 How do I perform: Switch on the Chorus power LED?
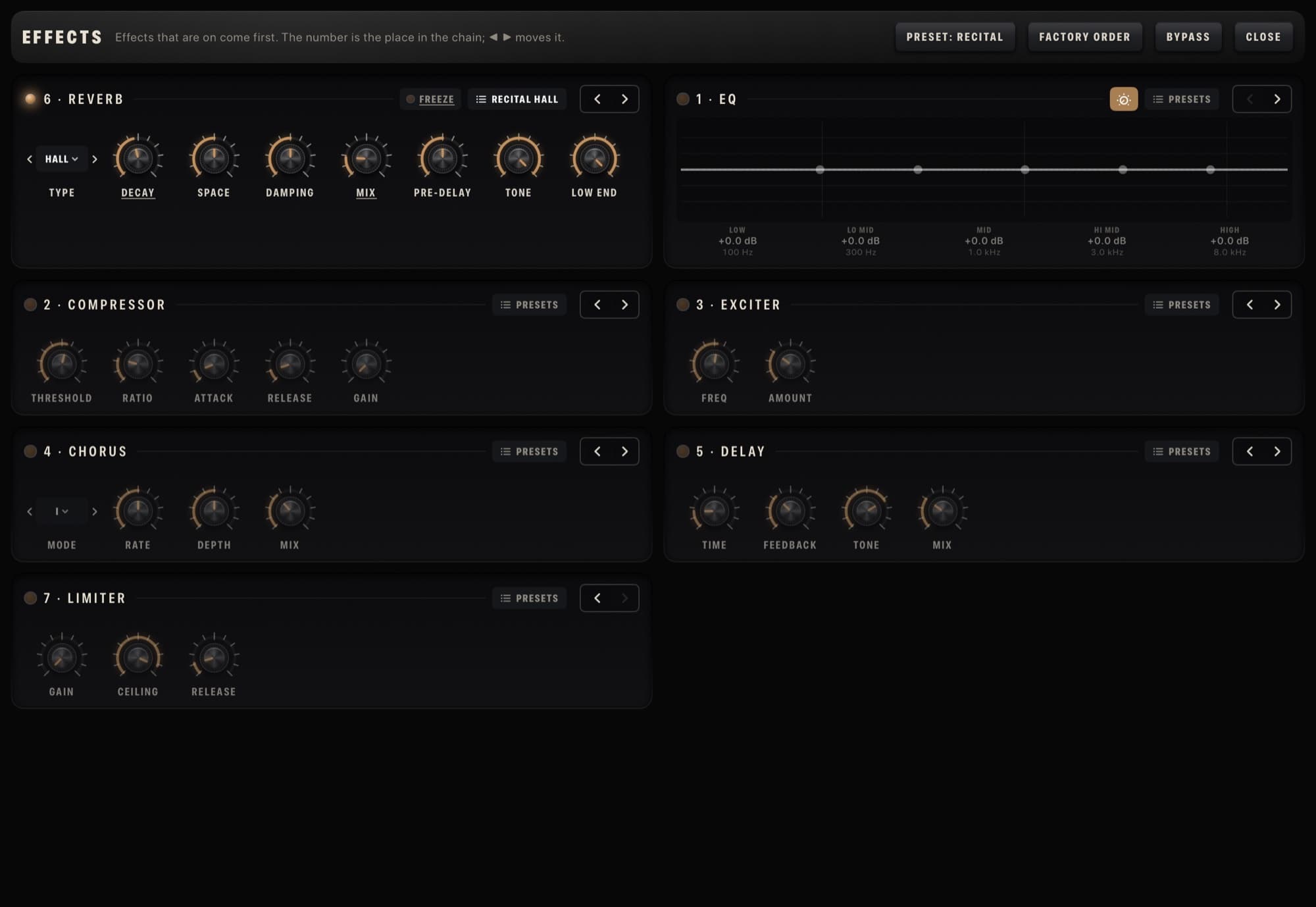30,452
